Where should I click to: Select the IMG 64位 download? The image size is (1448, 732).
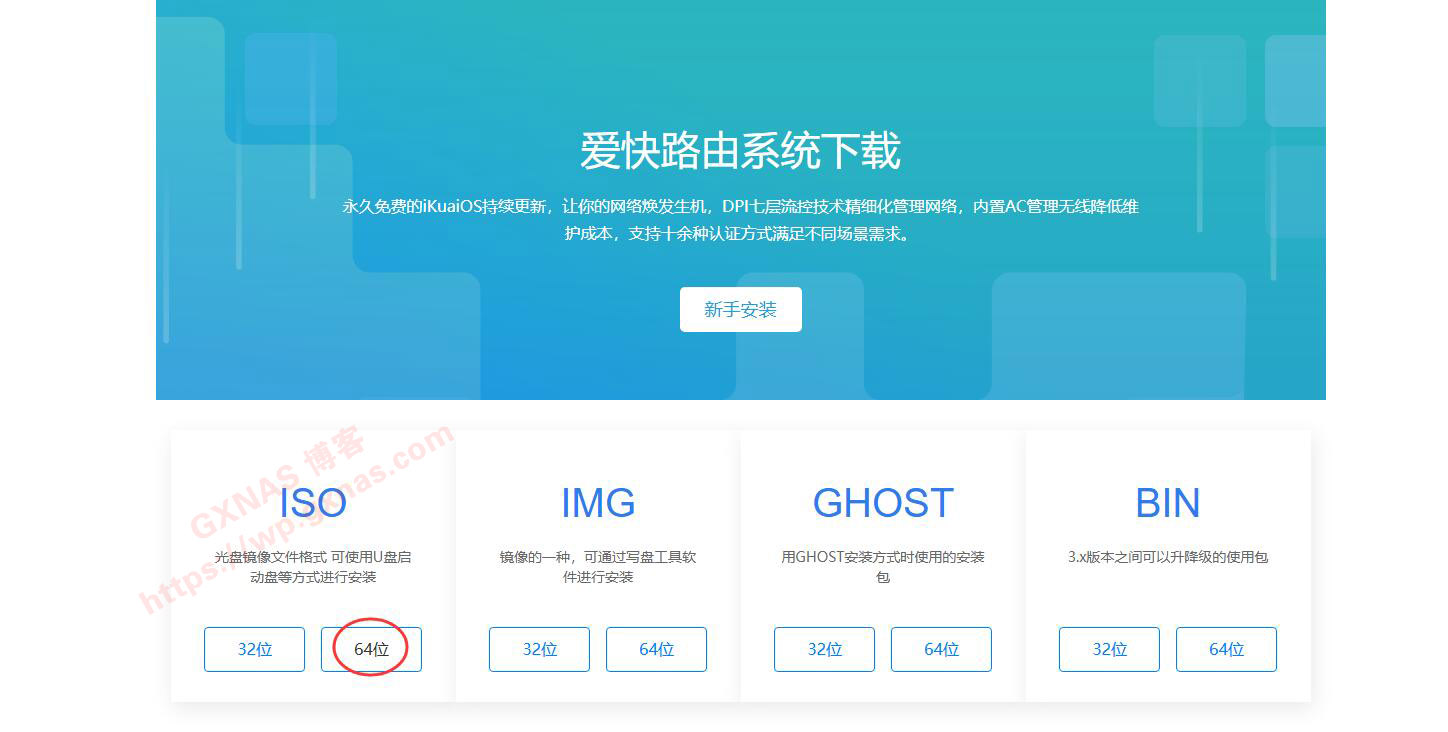(x=656, y=649)
